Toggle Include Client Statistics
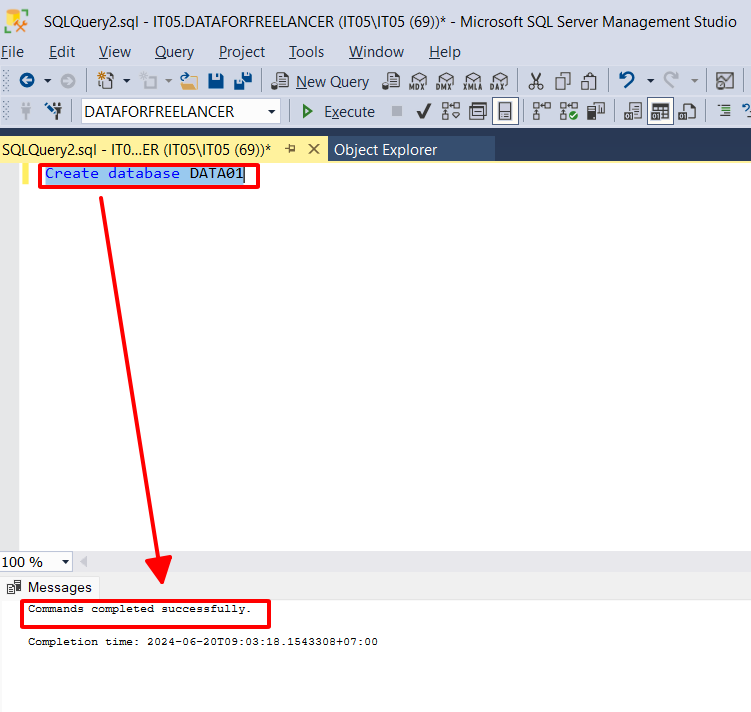This screenshot has height=712, width=751. (x=596, y=111)
